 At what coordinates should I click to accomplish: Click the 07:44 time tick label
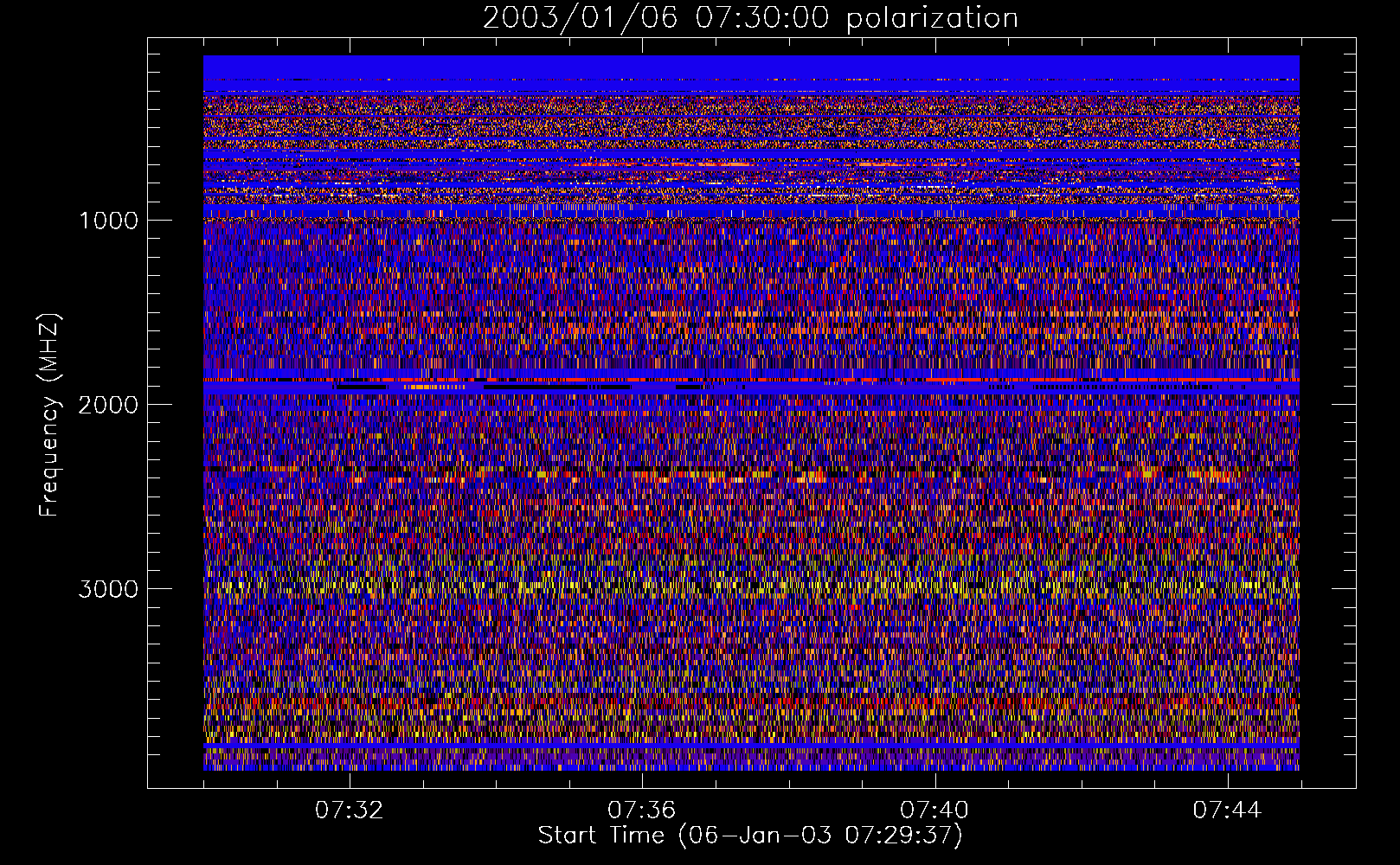[x=1227, y=811]
